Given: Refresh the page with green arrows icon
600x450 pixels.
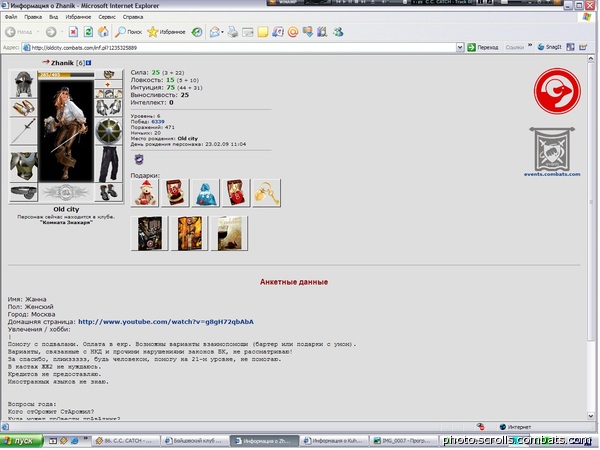Looking at the screenshot, I should (88, 32).
